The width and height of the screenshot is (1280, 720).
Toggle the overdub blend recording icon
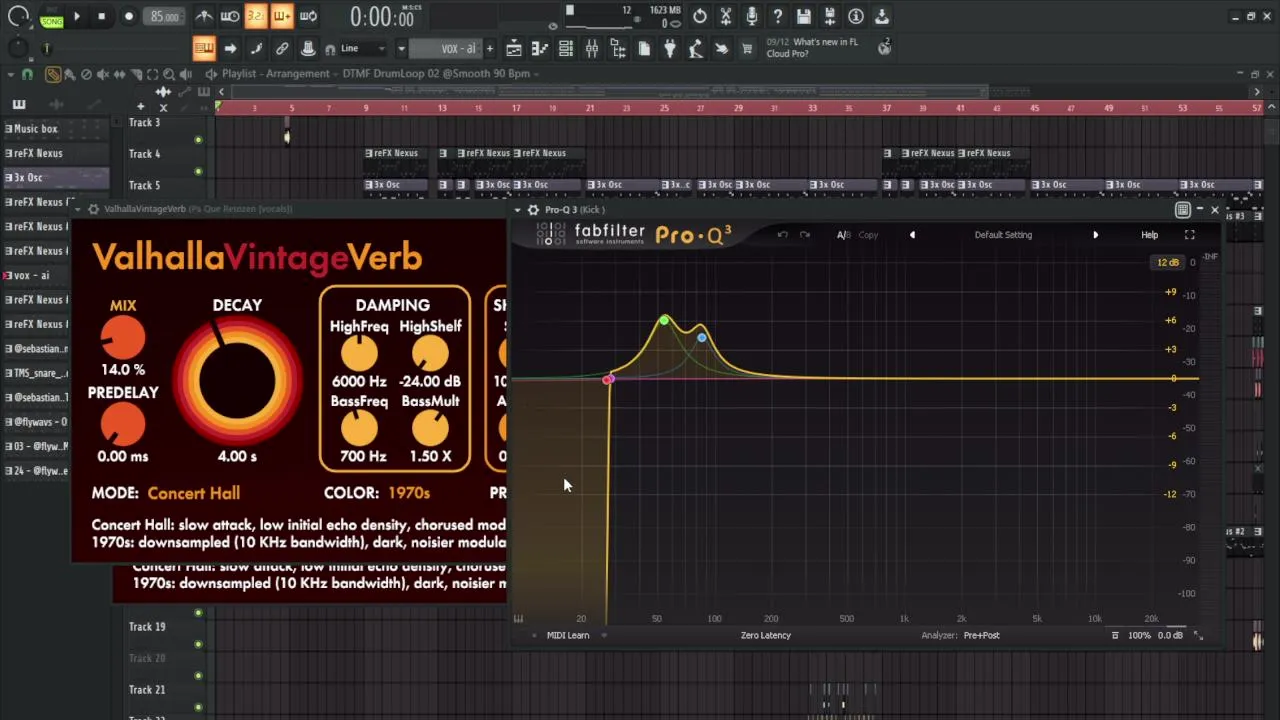pos(282,16)
